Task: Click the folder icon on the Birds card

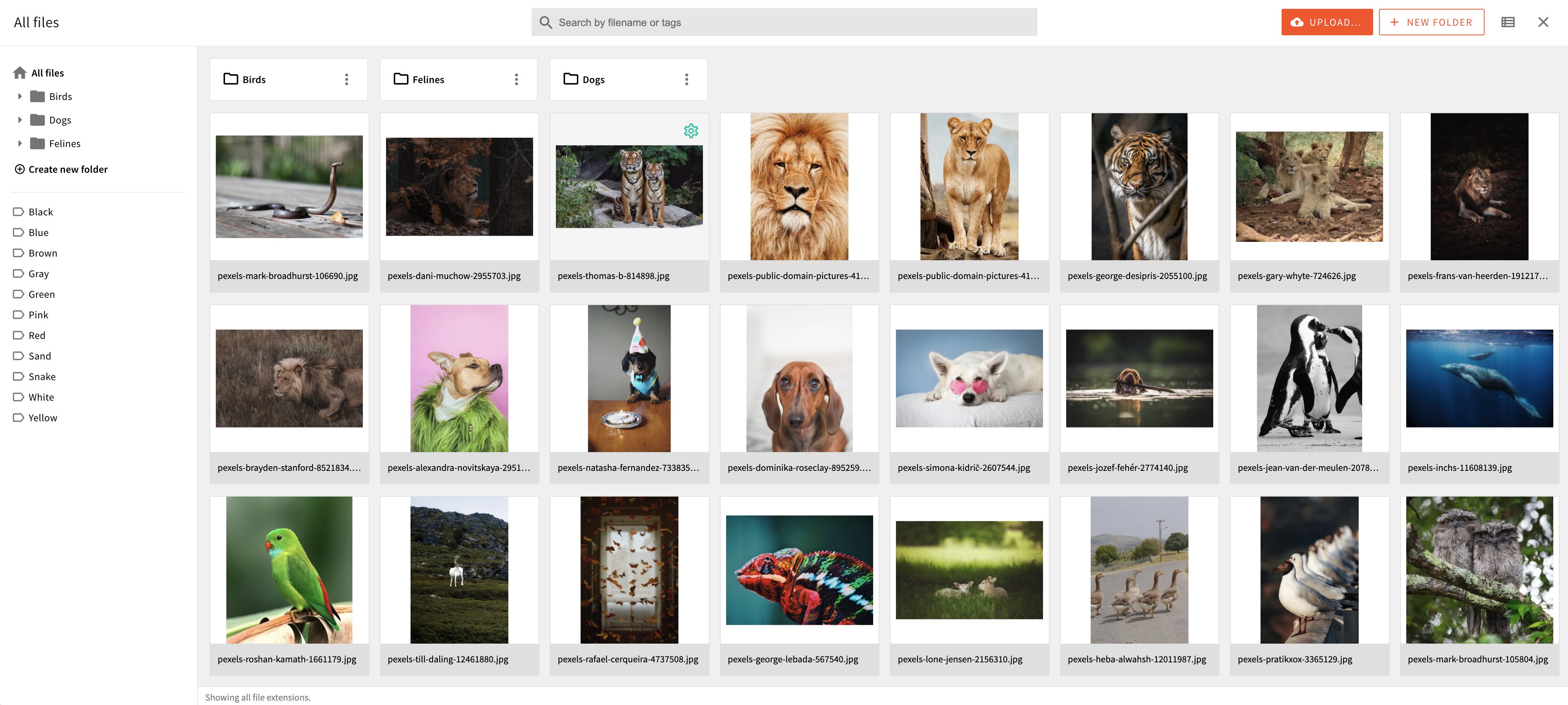Action: [230, 79]
